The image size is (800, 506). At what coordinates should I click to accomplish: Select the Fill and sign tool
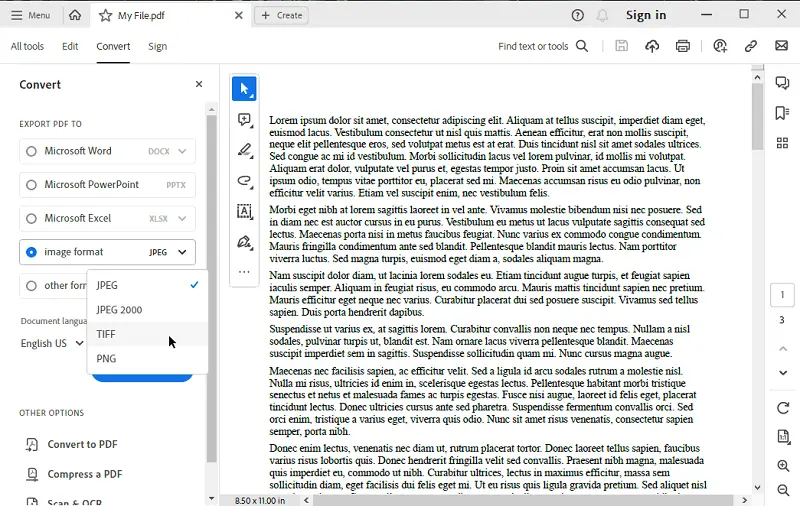pyautogui.click(x=244, y=242)
